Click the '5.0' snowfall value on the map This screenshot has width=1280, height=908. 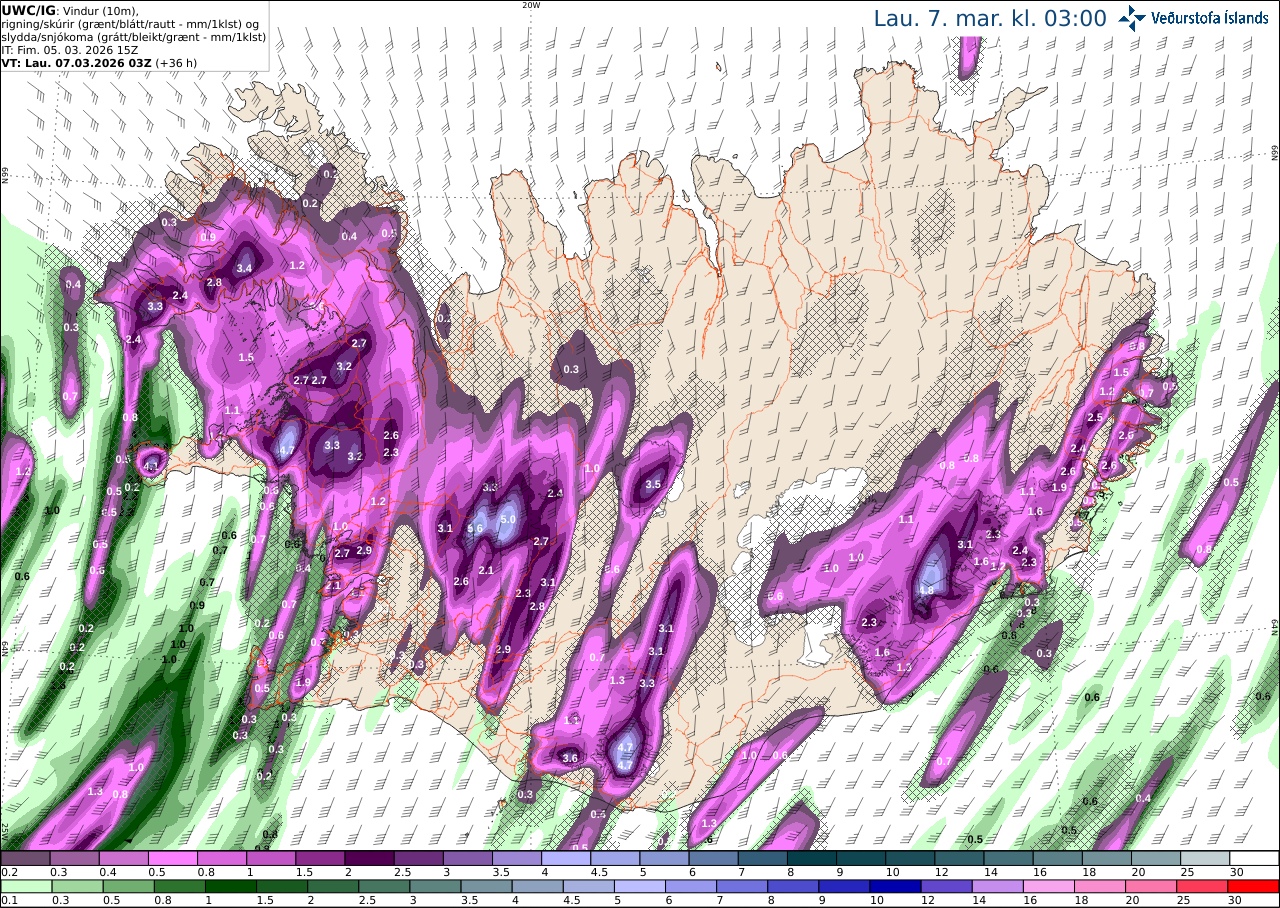507,519
